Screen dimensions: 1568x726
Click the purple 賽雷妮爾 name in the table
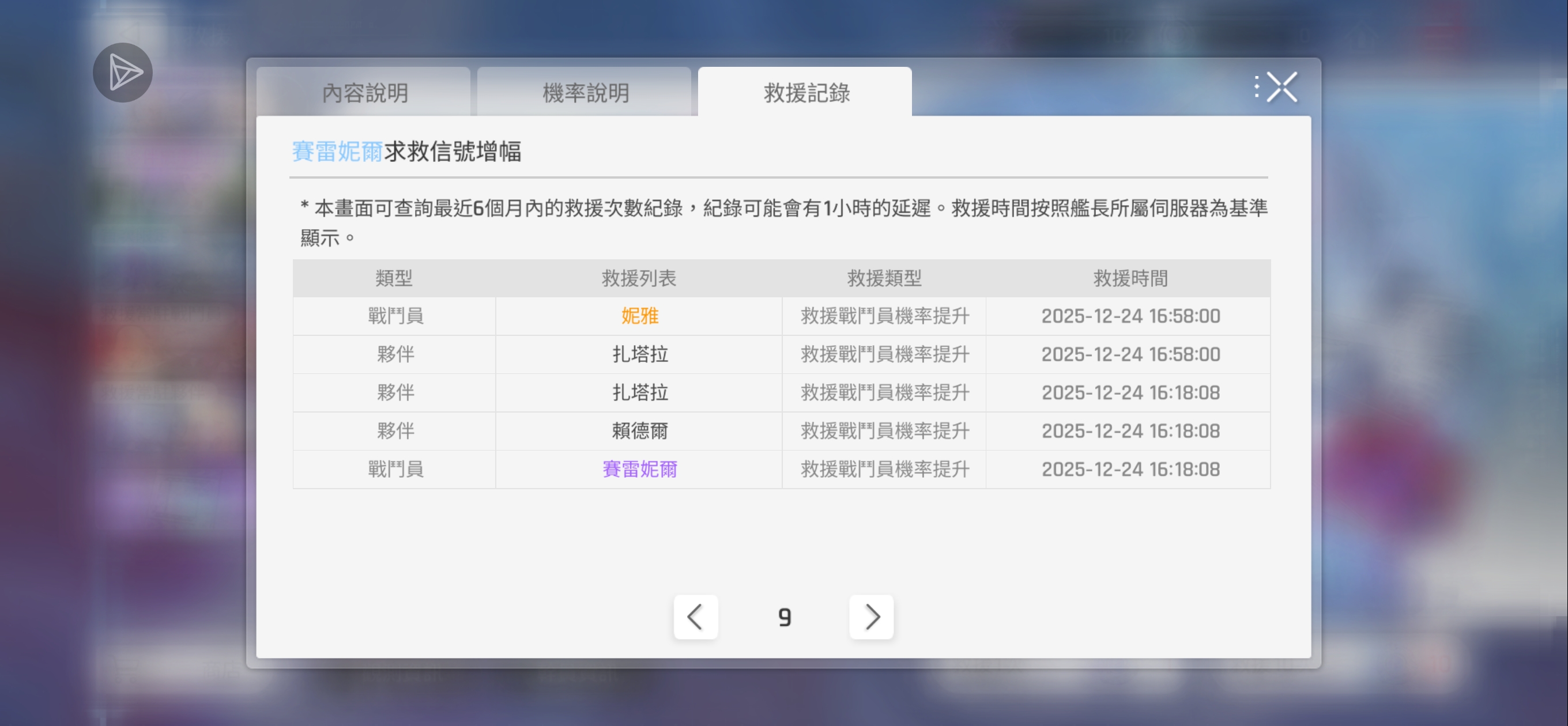pyautogui.click(x=639, y=469)
